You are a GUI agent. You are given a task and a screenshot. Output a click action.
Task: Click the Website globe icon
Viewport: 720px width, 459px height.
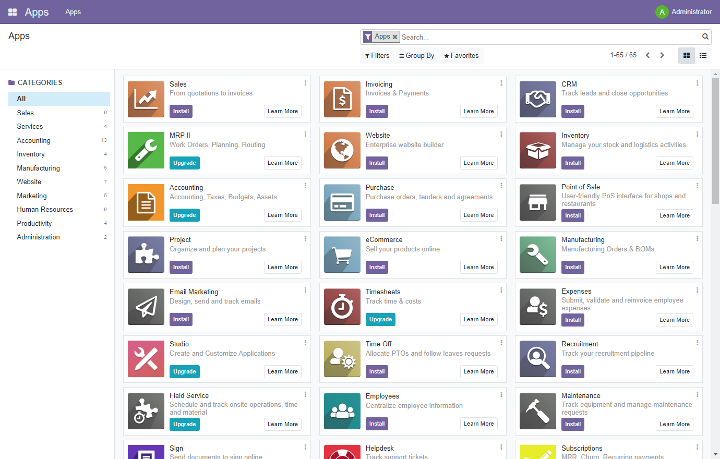[x=342, y=150]
